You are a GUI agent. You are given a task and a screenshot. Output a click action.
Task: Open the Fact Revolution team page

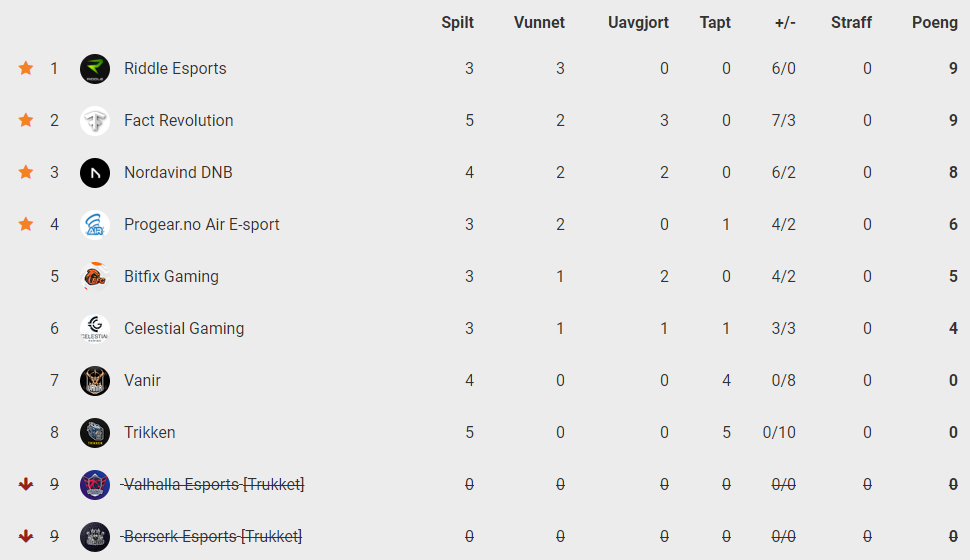(179, 121)
